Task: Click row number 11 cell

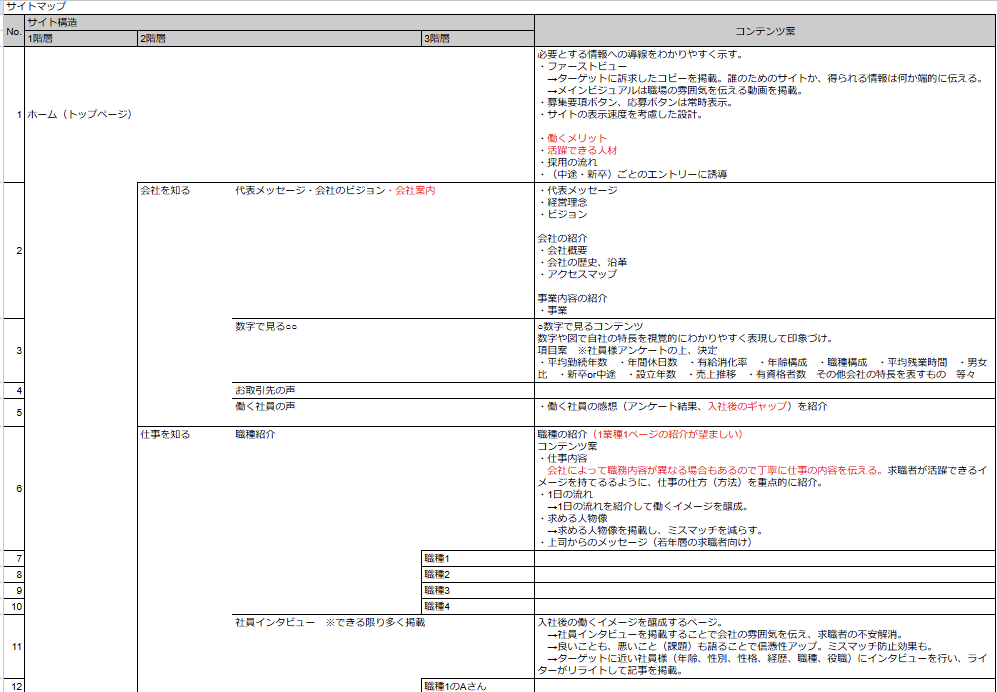Action: (14, 646)
